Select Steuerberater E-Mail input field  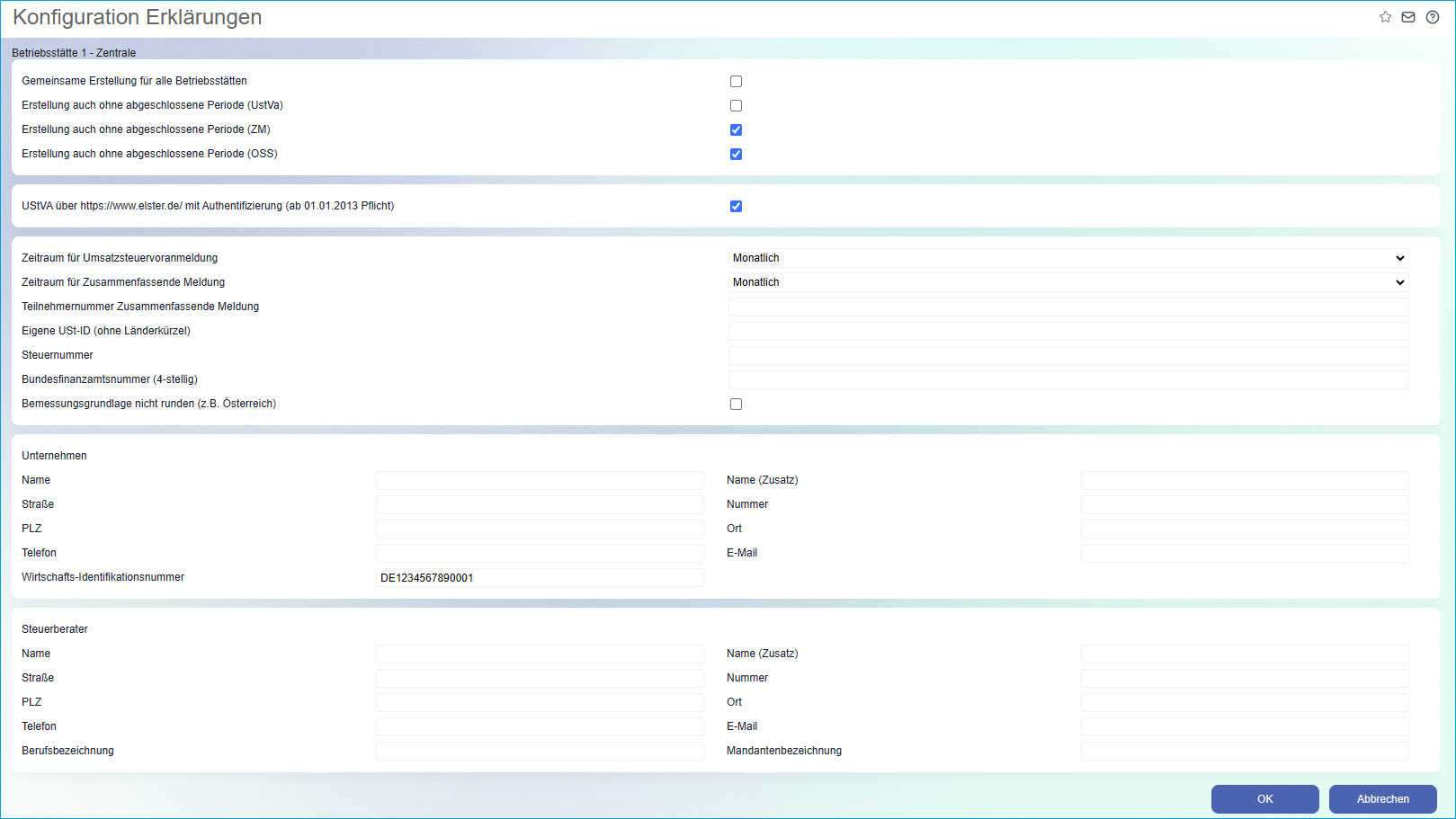(x=1245, y=726)
